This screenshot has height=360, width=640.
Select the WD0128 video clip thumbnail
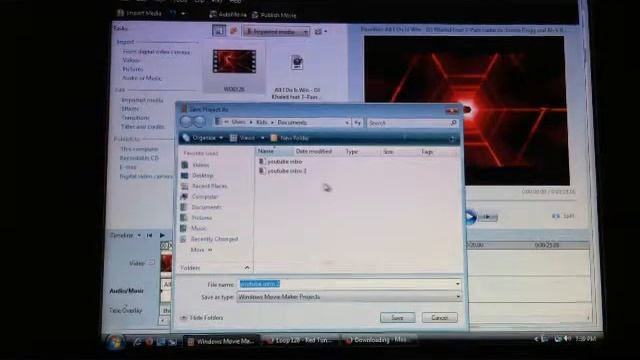234,61
